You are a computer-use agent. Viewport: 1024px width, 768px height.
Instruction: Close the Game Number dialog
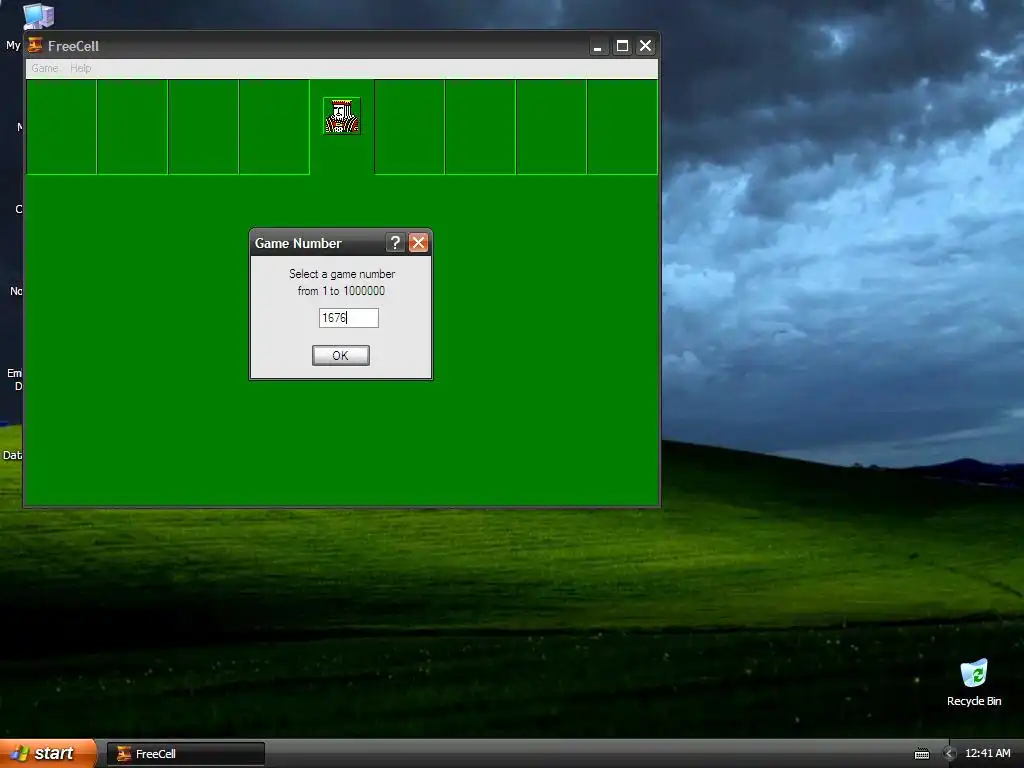tap(419, 243)
